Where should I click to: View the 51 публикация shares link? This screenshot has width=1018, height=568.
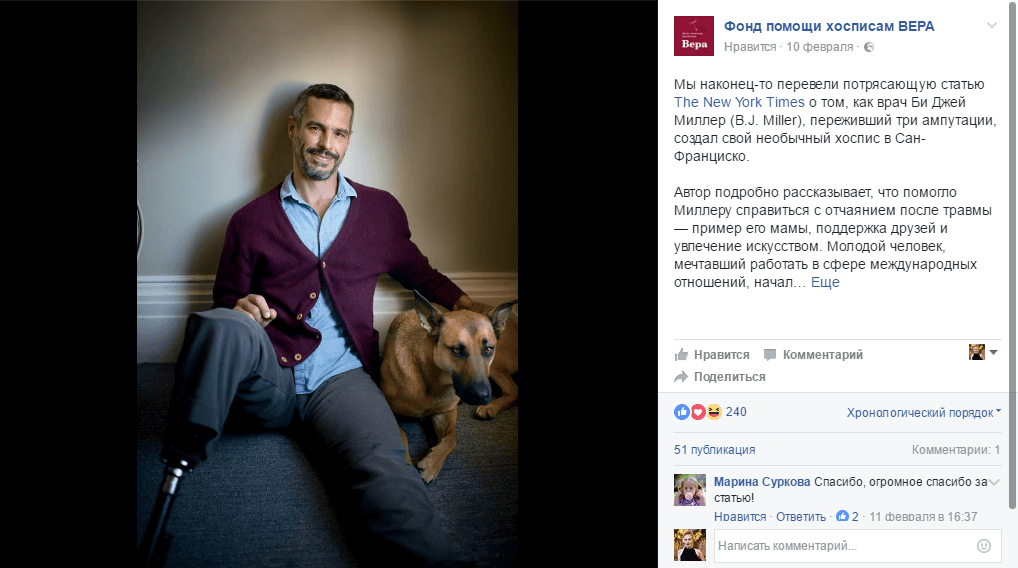pyautogui.click(x=714, y=450)
